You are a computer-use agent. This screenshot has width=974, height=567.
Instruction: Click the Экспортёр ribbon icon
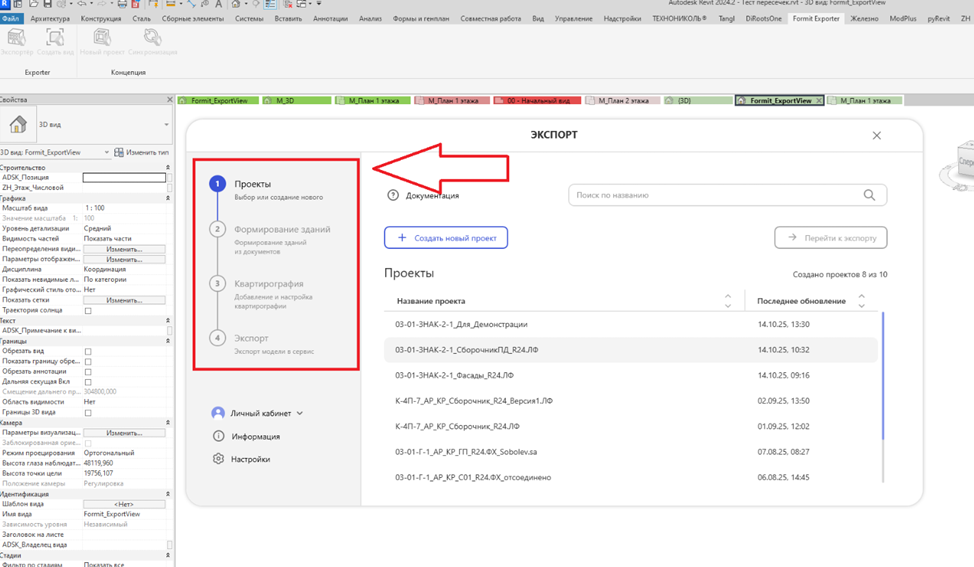point(16,39)
